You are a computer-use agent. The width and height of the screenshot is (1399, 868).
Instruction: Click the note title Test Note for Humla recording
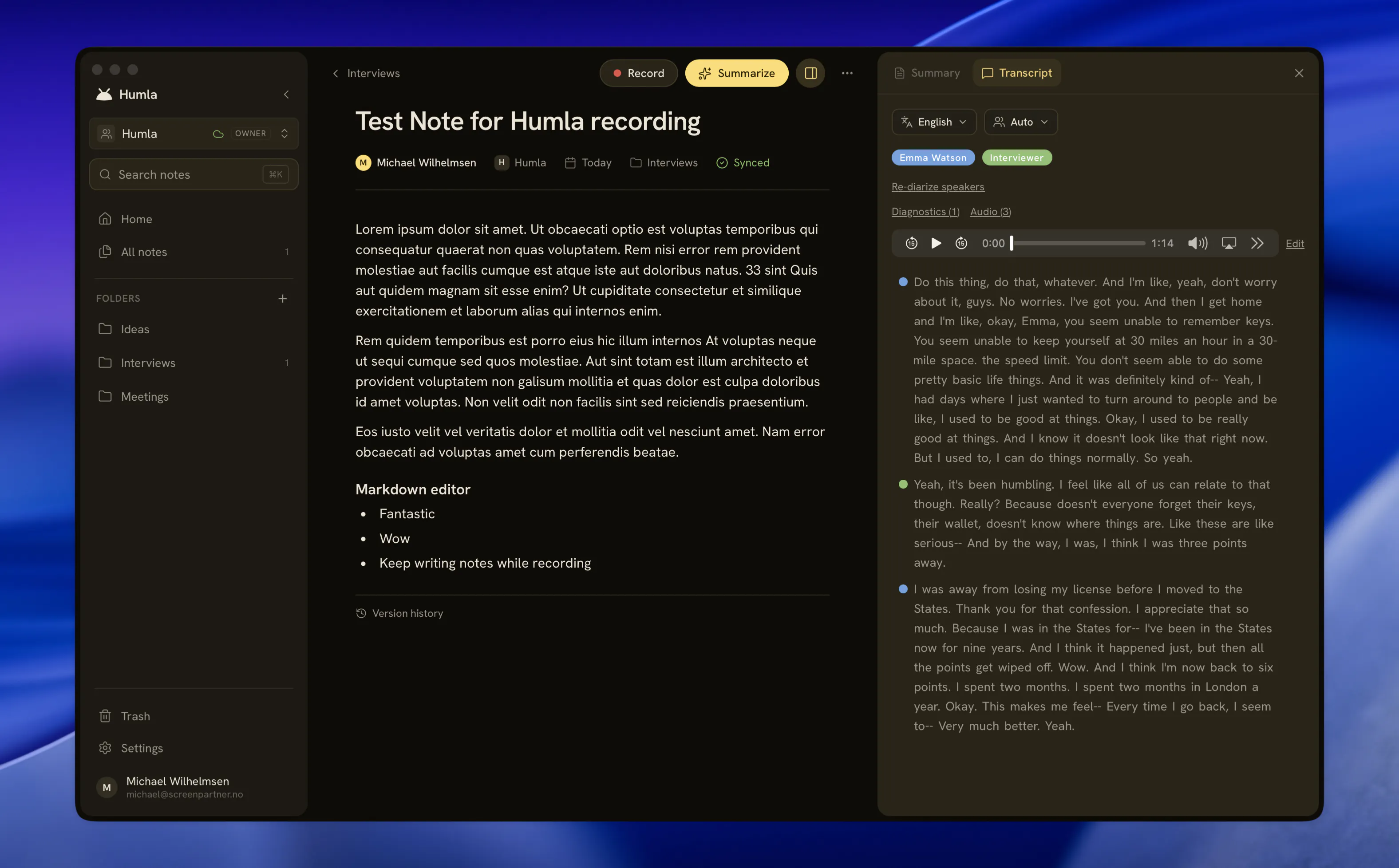[x=528, y=121]
